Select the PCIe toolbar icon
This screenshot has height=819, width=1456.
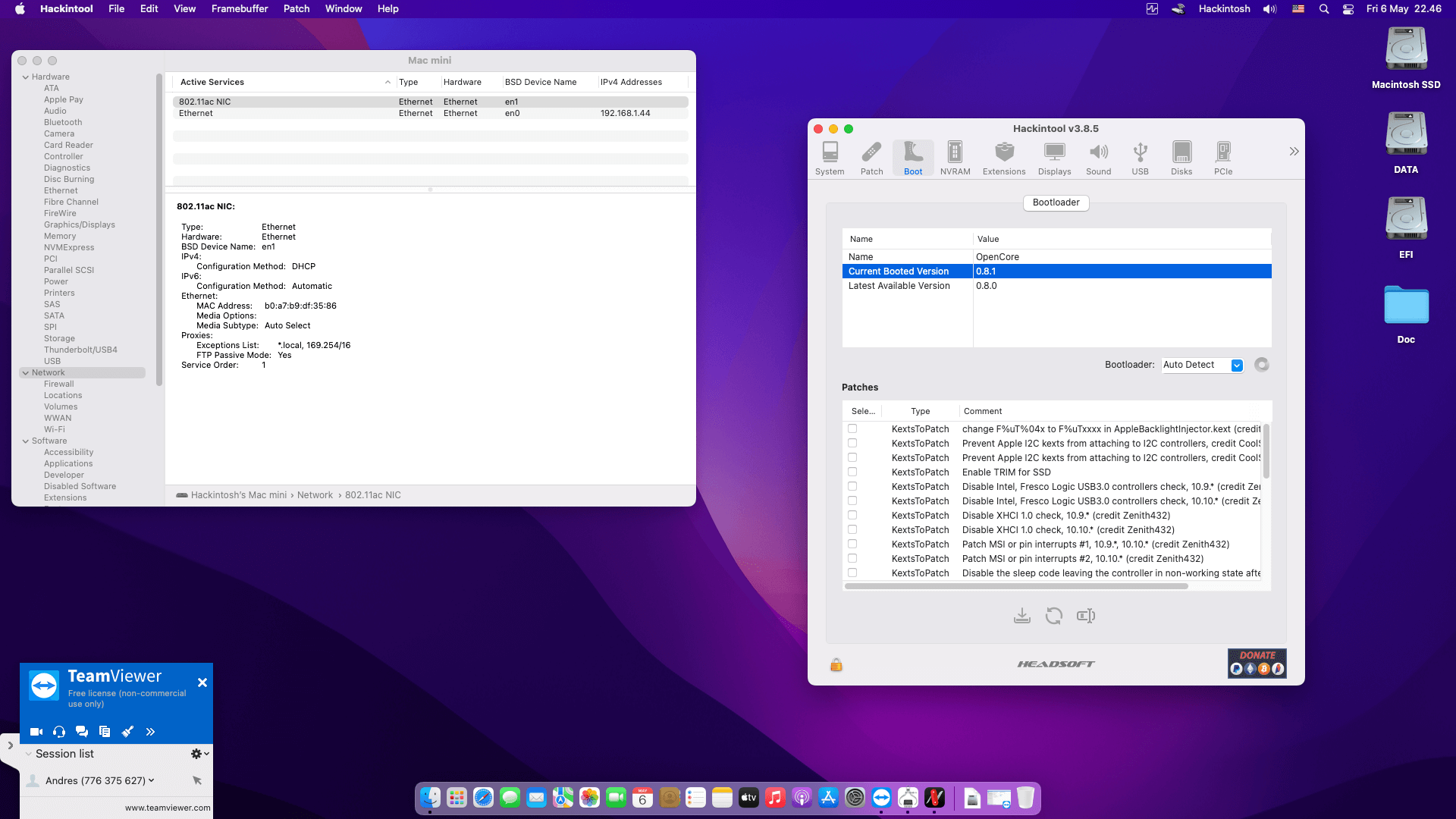tap(1223, 158)
